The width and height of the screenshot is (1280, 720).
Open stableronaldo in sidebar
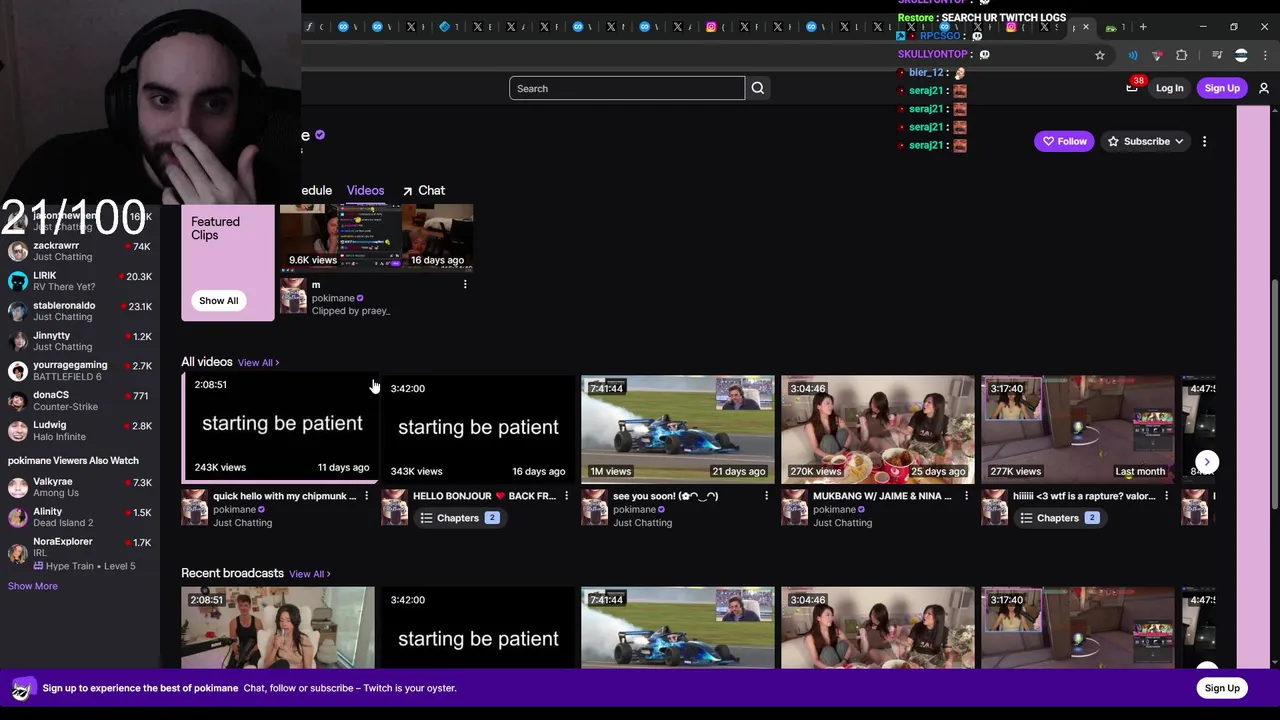tap(80, 311)
